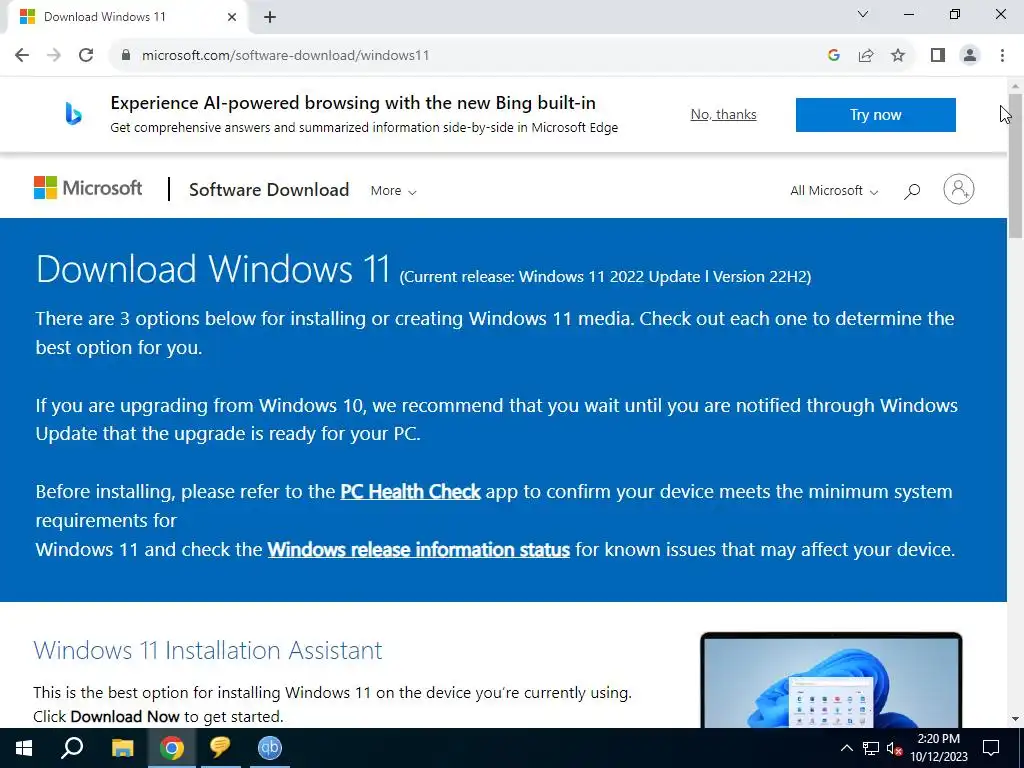Open the yellow chat bubble taskbar app

click(x=220, y=748)
